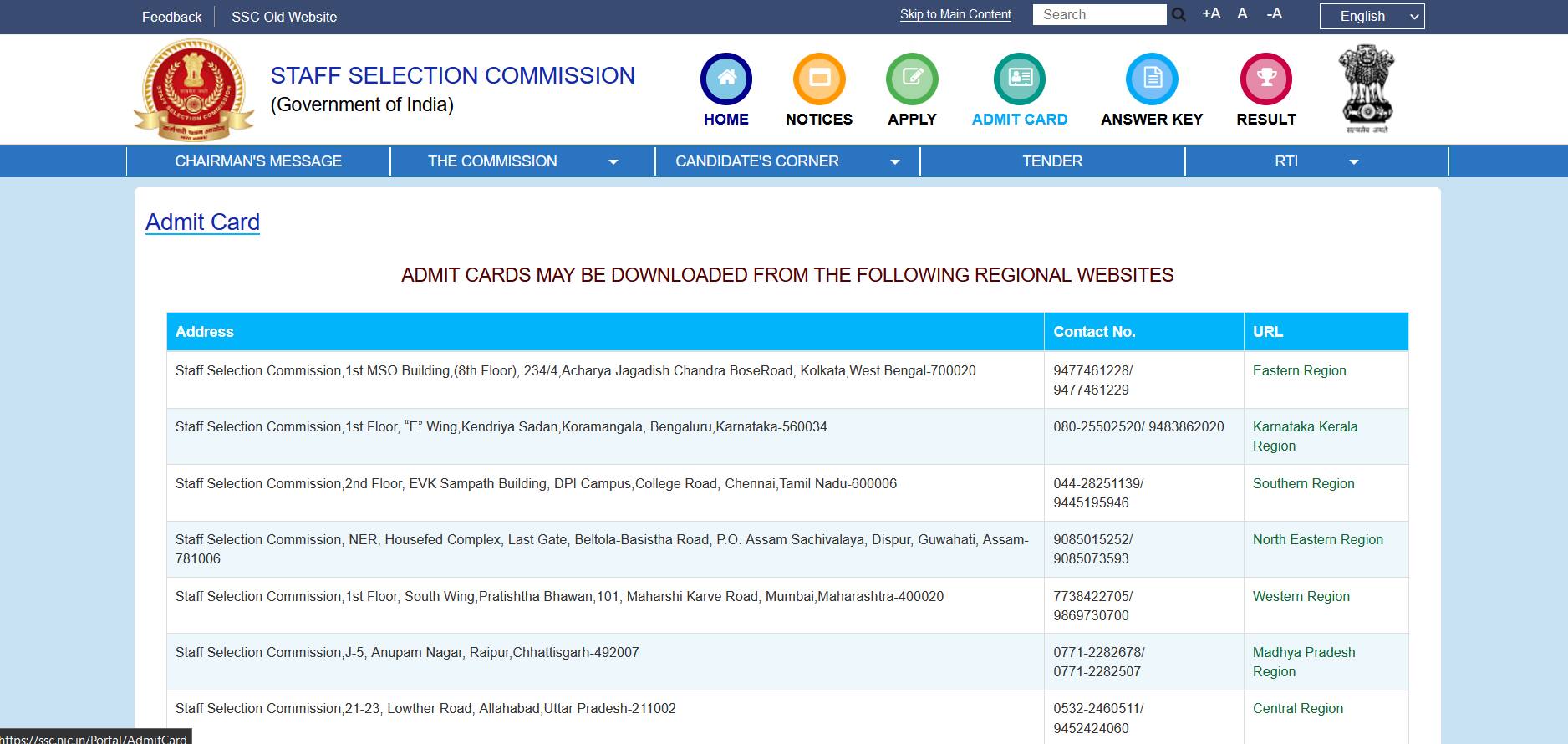Select the Admit Card icon
Screen dimensions: 1568x744
pyautogui.click(x=1019, y=79)
